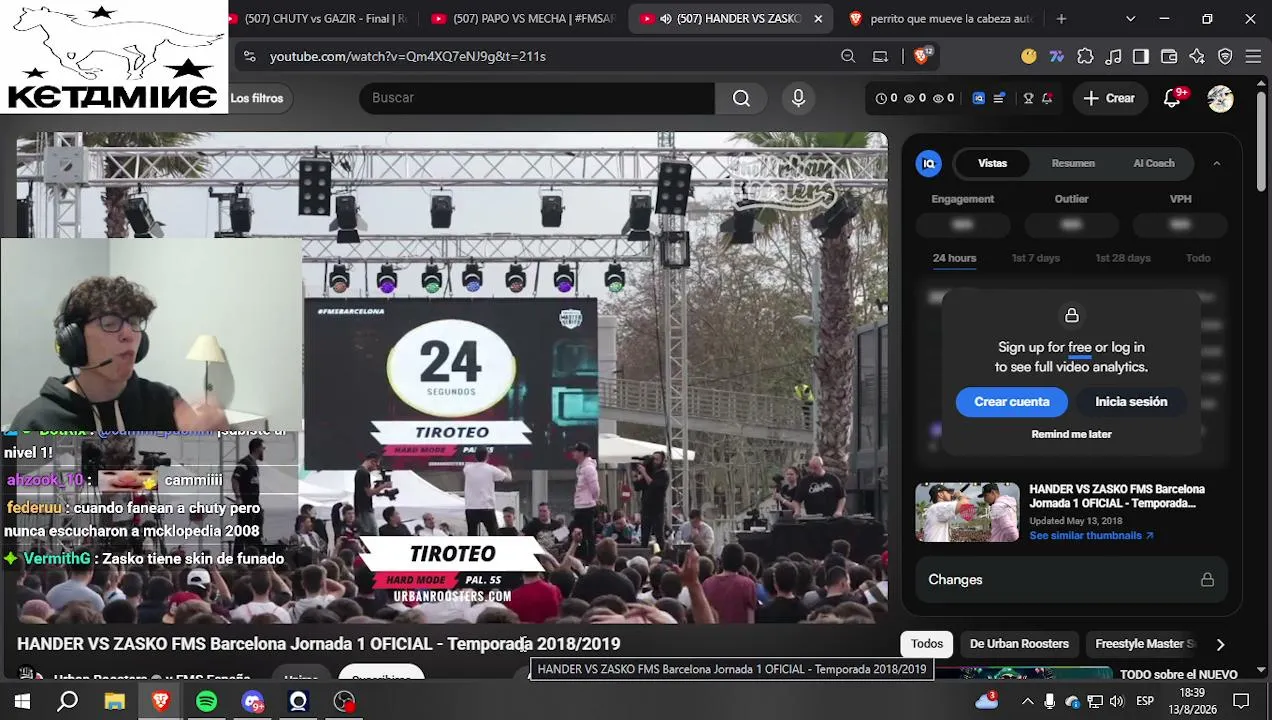Click the Inicia sesión button
1272x720 pixels.
tap(1131, 402)
